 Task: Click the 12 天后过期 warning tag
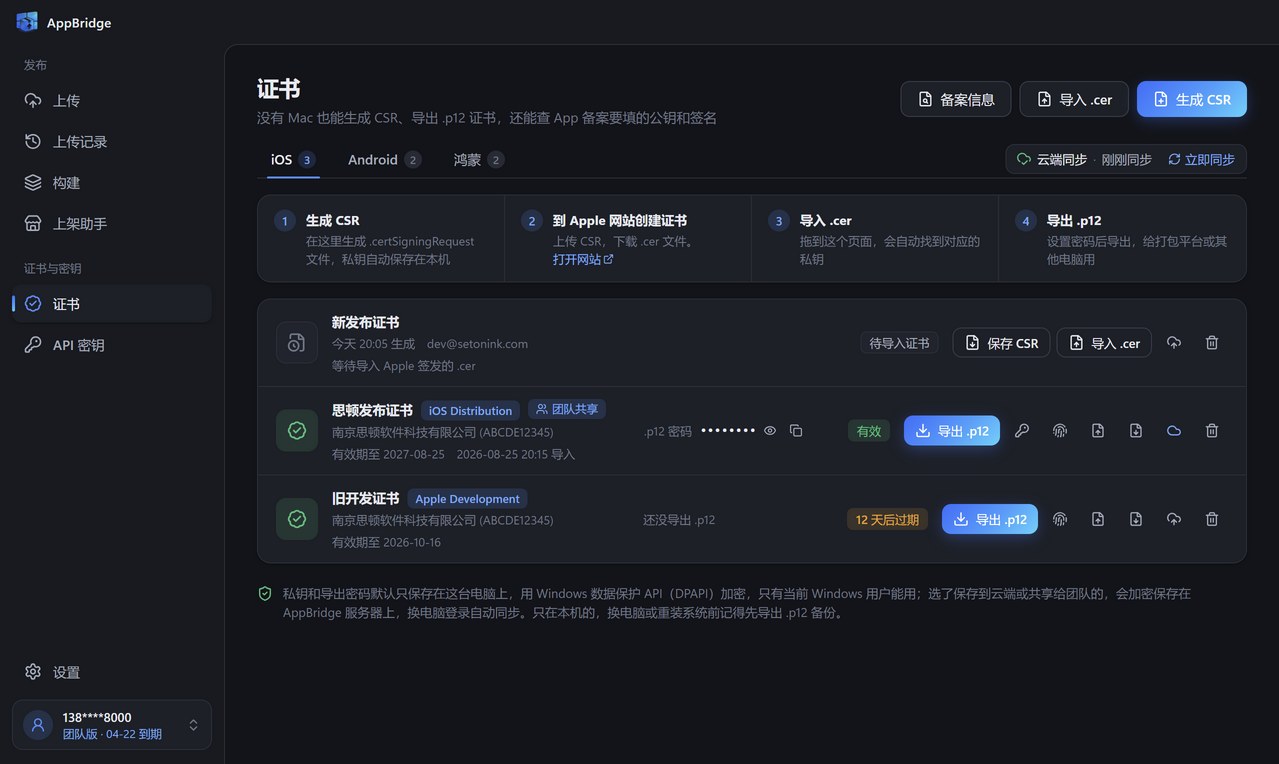pos(888,519)
